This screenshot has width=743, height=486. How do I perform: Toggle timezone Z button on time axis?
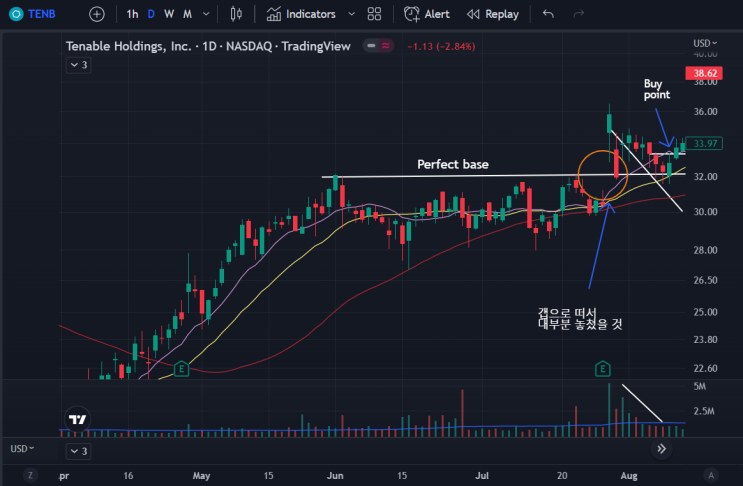click(x=30, y=475)
